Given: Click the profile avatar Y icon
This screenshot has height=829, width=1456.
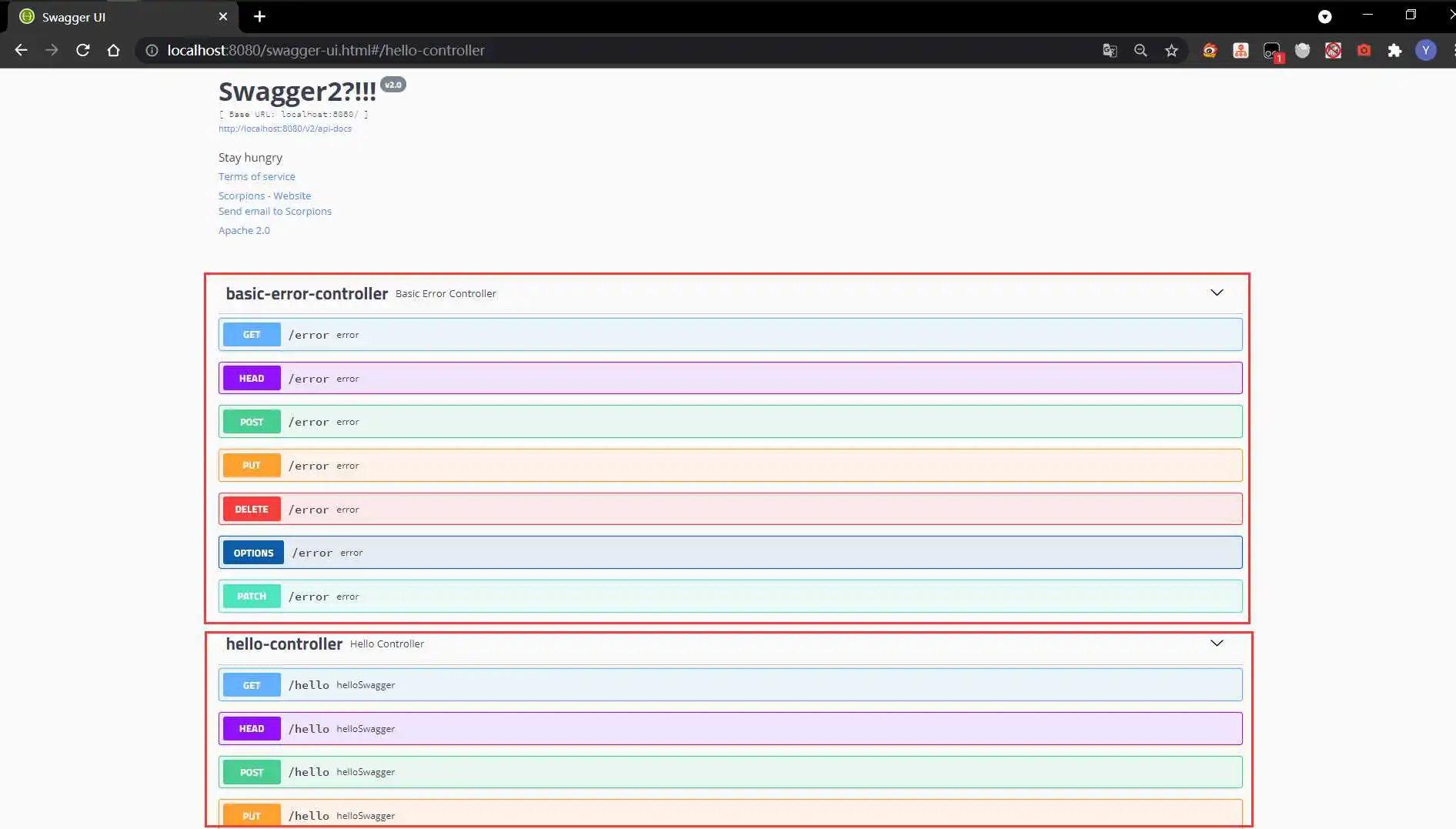Looking at the screenshot, I should (1425, 51).
